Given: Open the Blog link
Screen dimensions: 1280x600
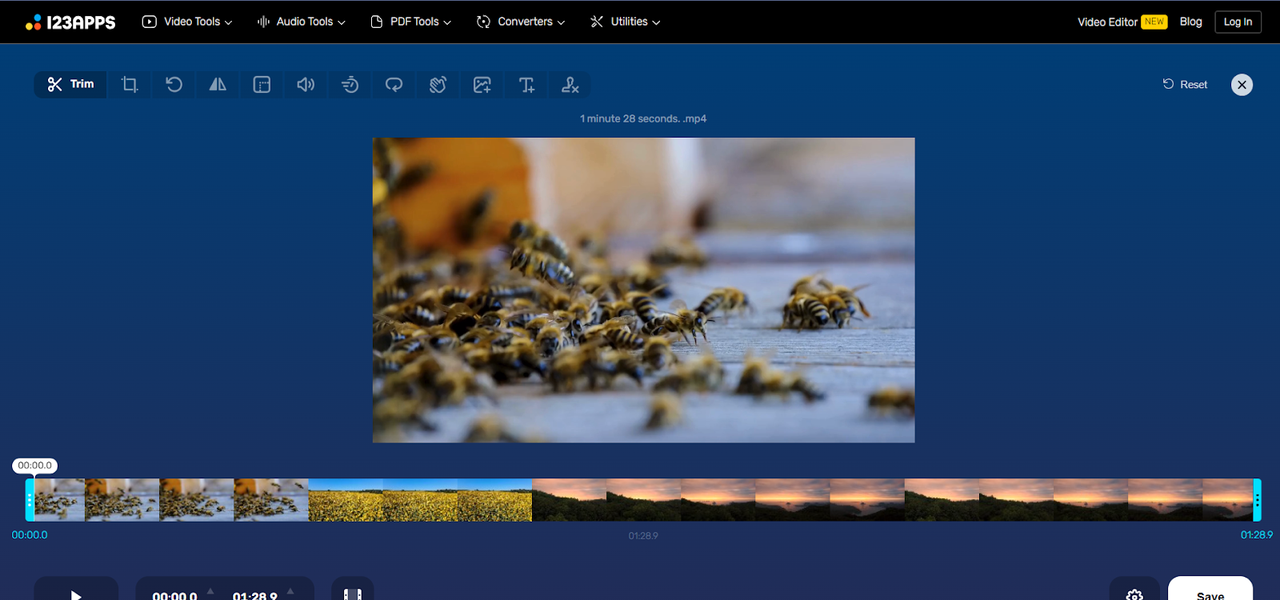Looking at the screenshot, I should [1191, 22].
